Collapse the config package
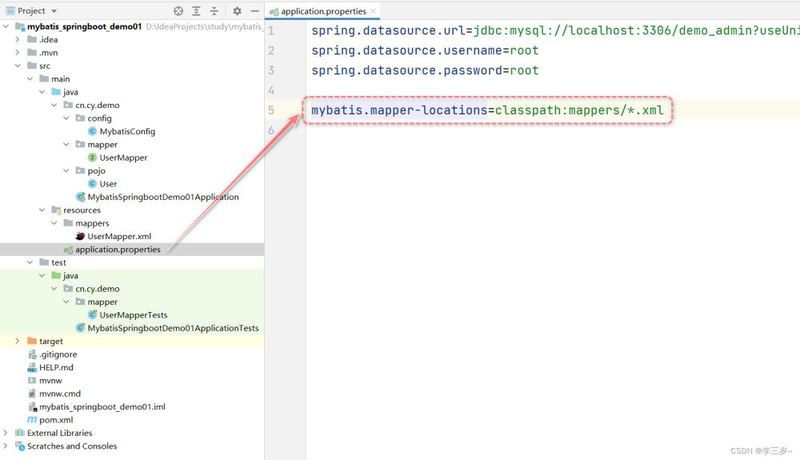This screenshot has width=800, height=460. point(66,118)
